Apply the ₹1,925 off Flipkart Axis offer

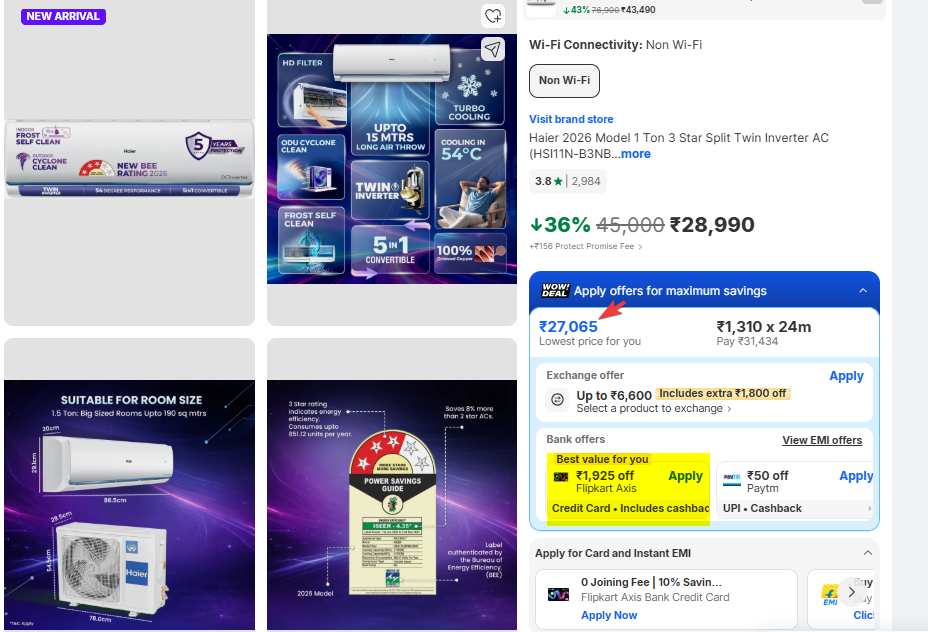click(685, 476)
